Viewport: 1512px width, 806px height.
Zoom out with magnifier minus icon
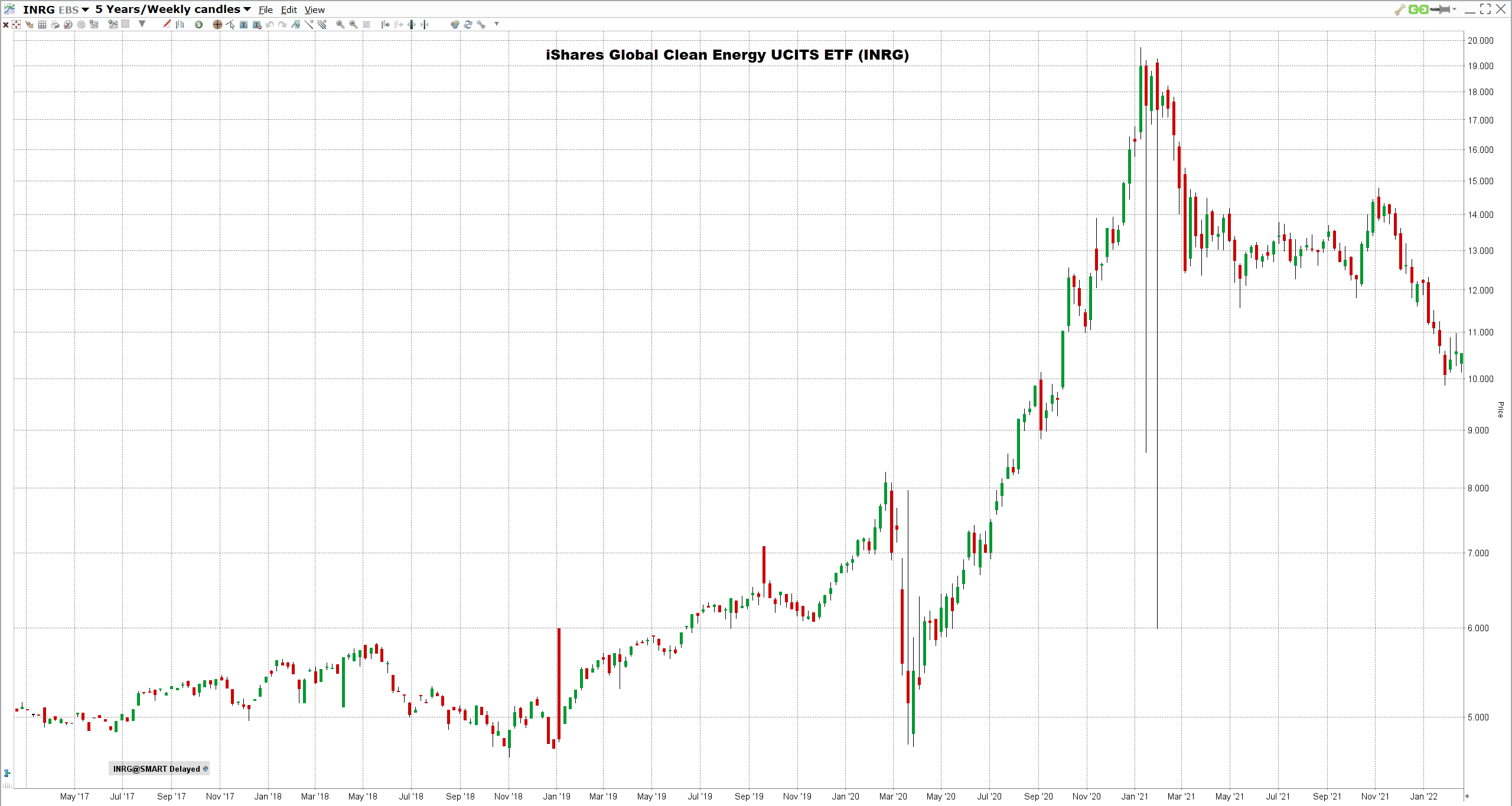[353, 25]
